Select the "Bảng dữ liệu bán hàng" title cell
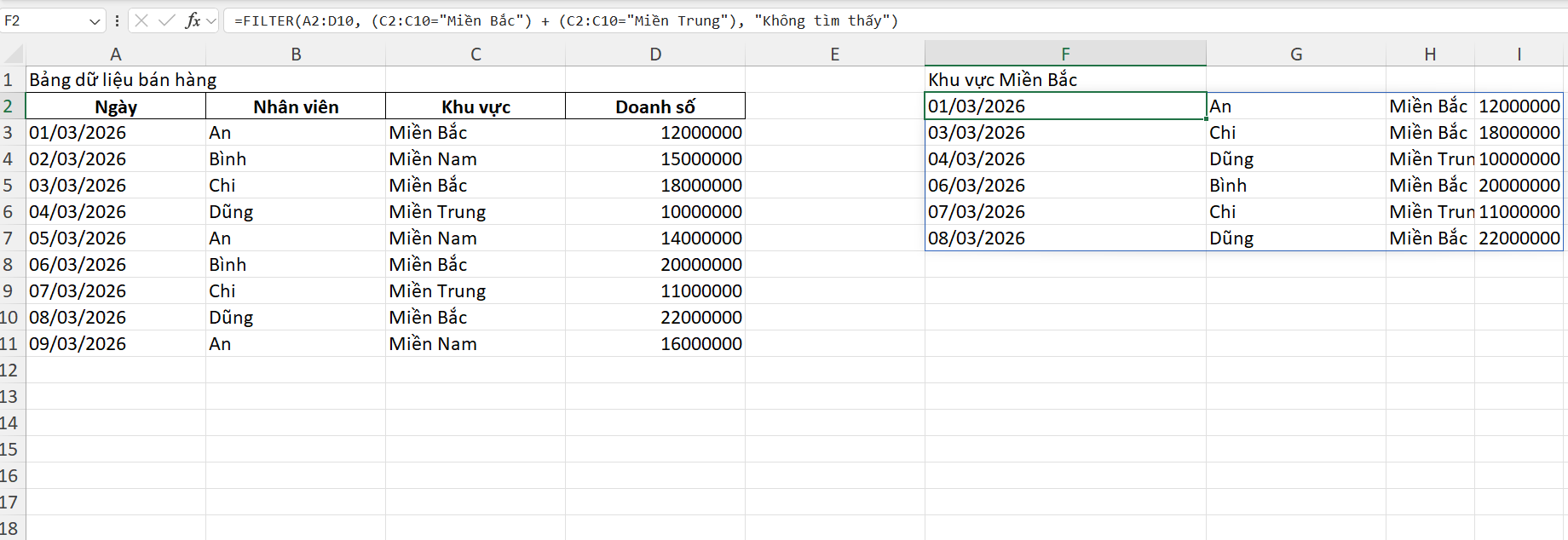The image size is (1568, 540). pos(116,80)
